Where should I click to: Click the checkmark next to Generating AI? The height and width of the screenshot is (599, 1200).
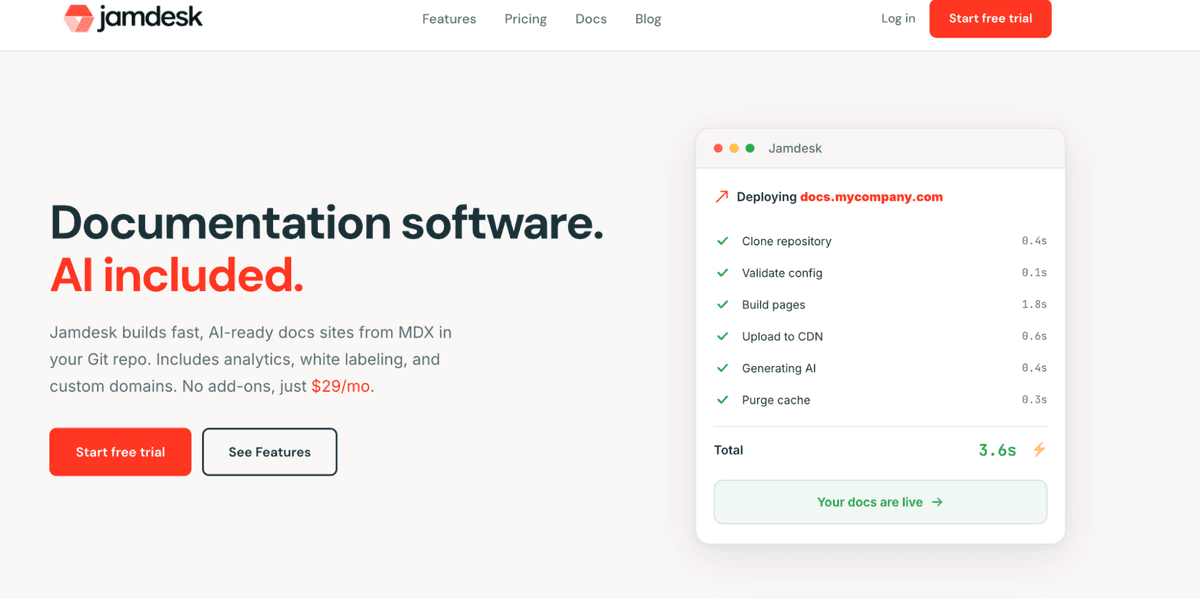[722, 368]
